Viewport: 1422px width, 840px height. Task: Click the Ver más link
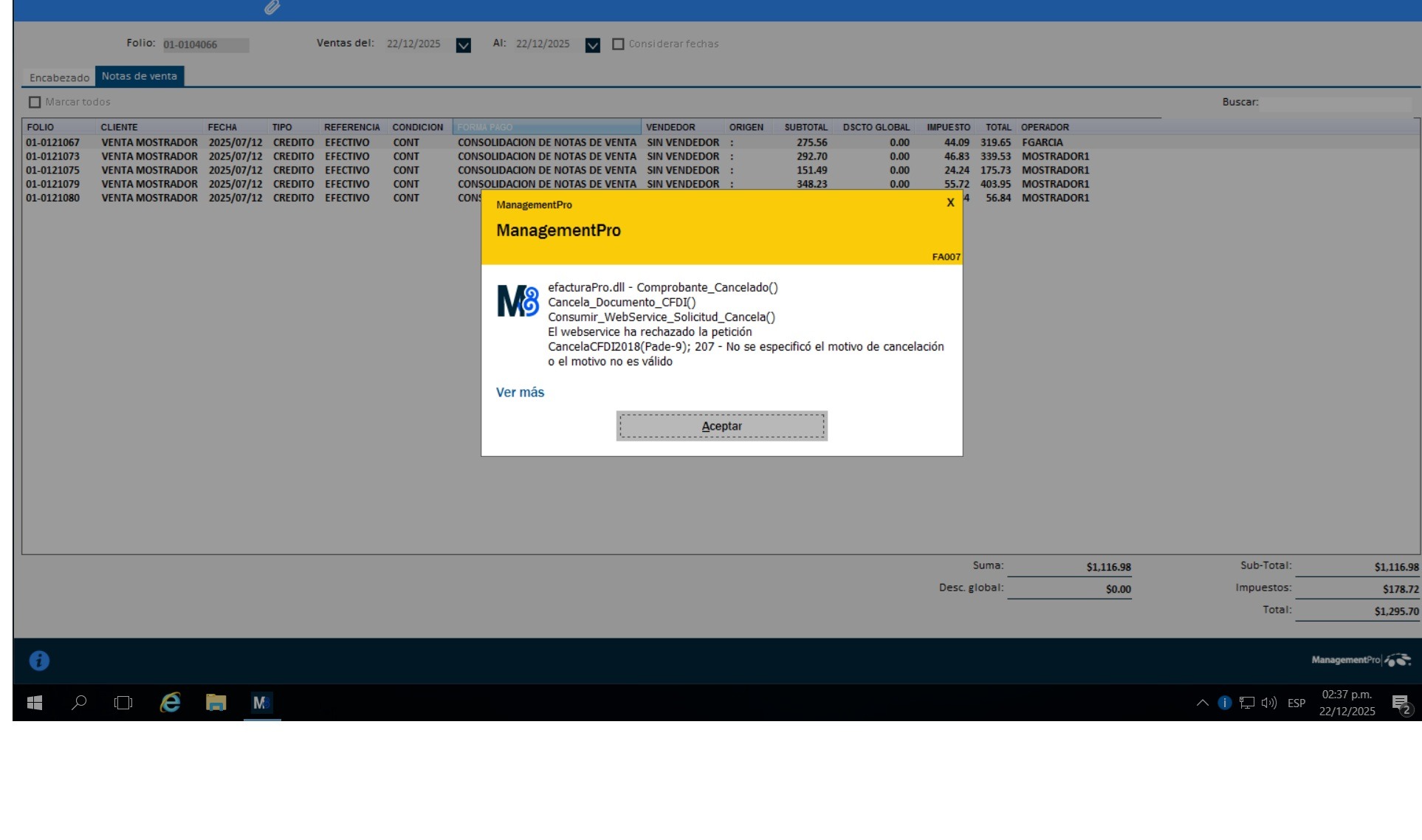[520, 393]
